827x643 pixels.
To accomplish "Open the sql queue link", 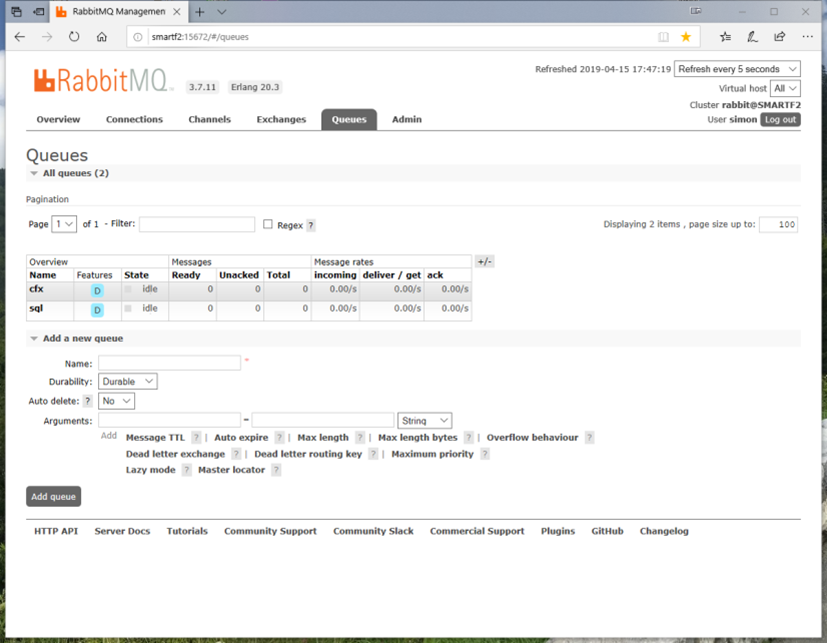I will pyautogui.click(x=36, y=308).
